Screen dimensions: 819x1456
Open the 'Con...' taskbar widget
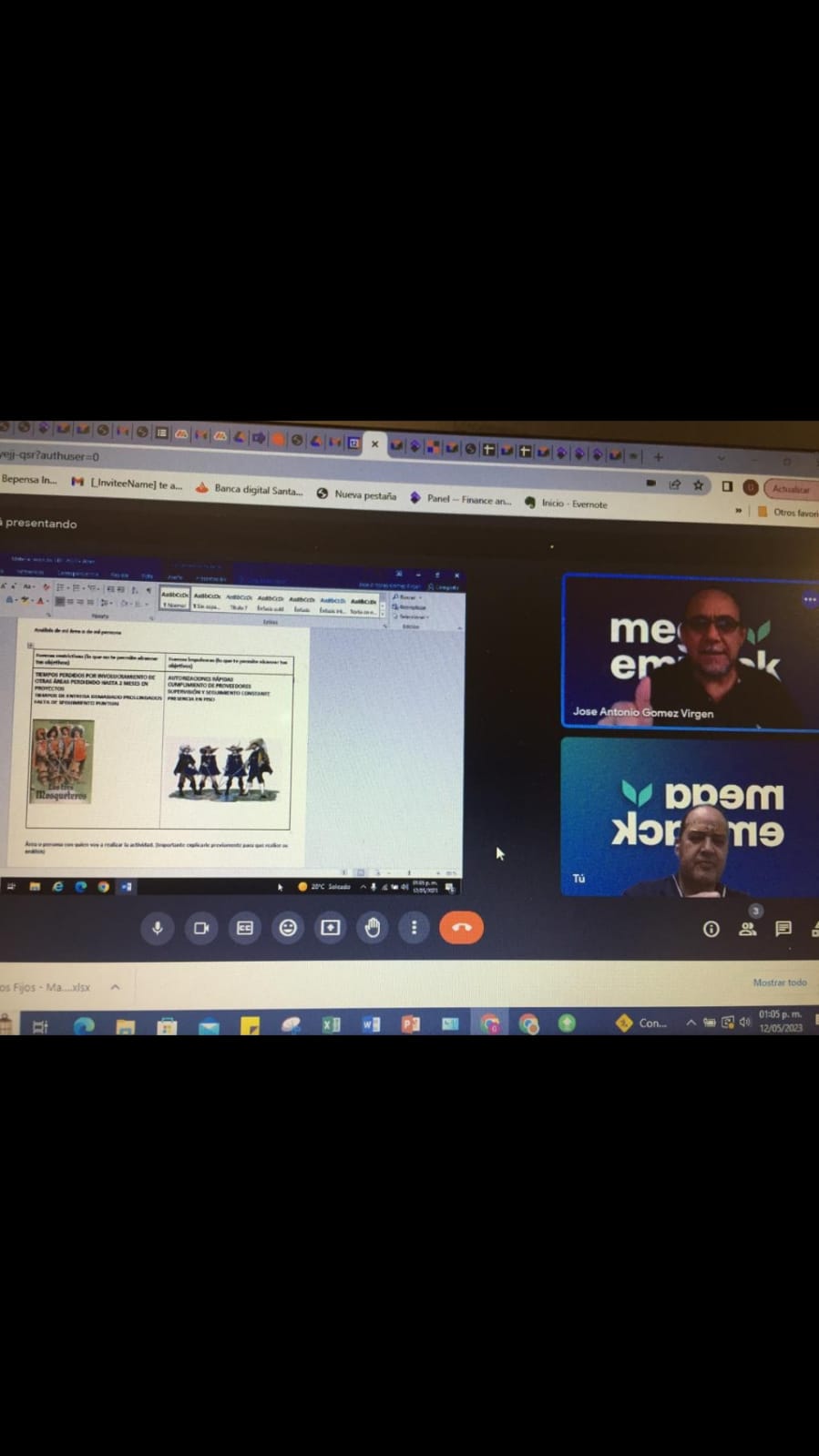642,1023
